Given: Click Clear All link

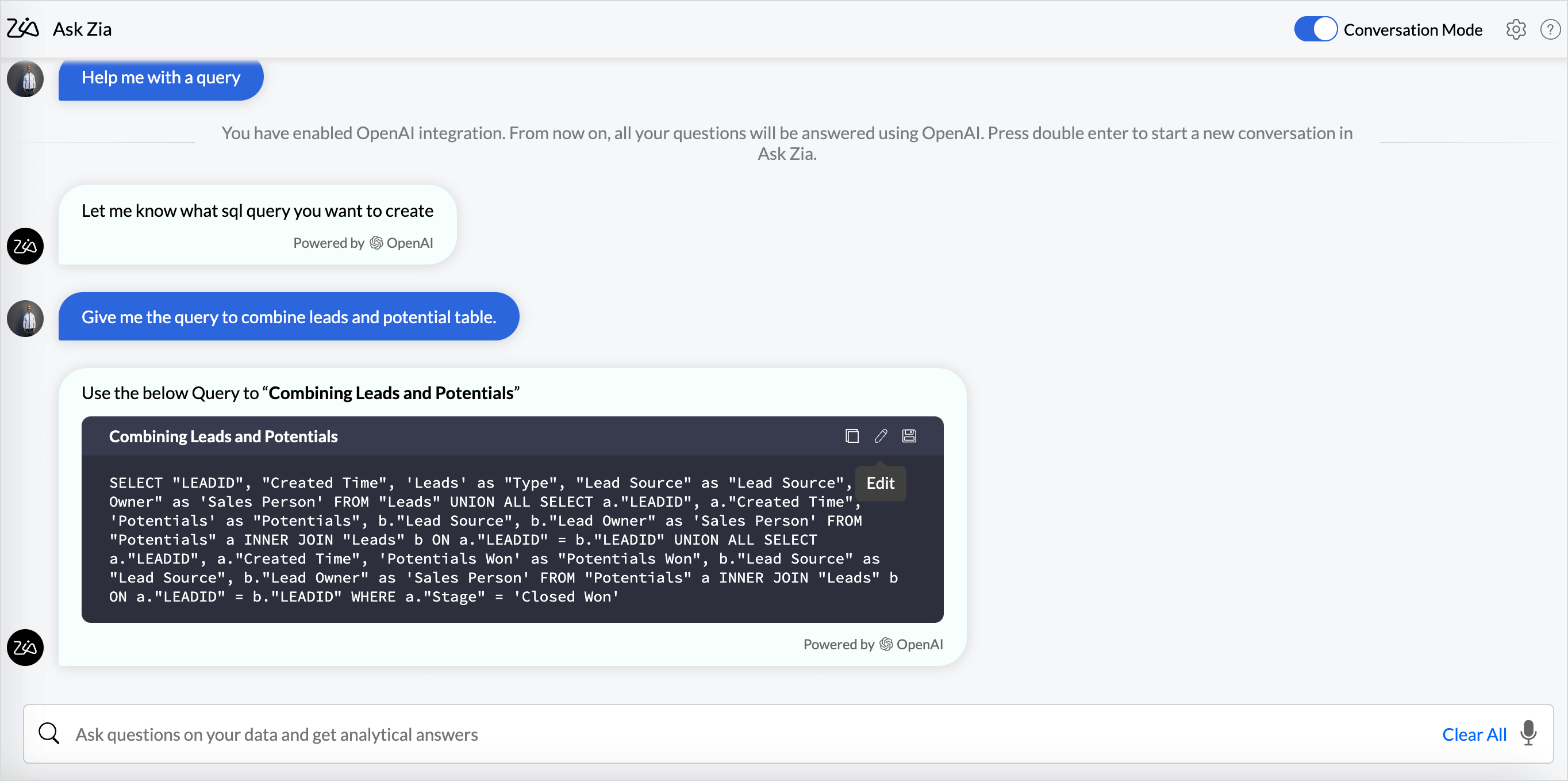Looking at the screenshot, I should [x=1474, y=734].
